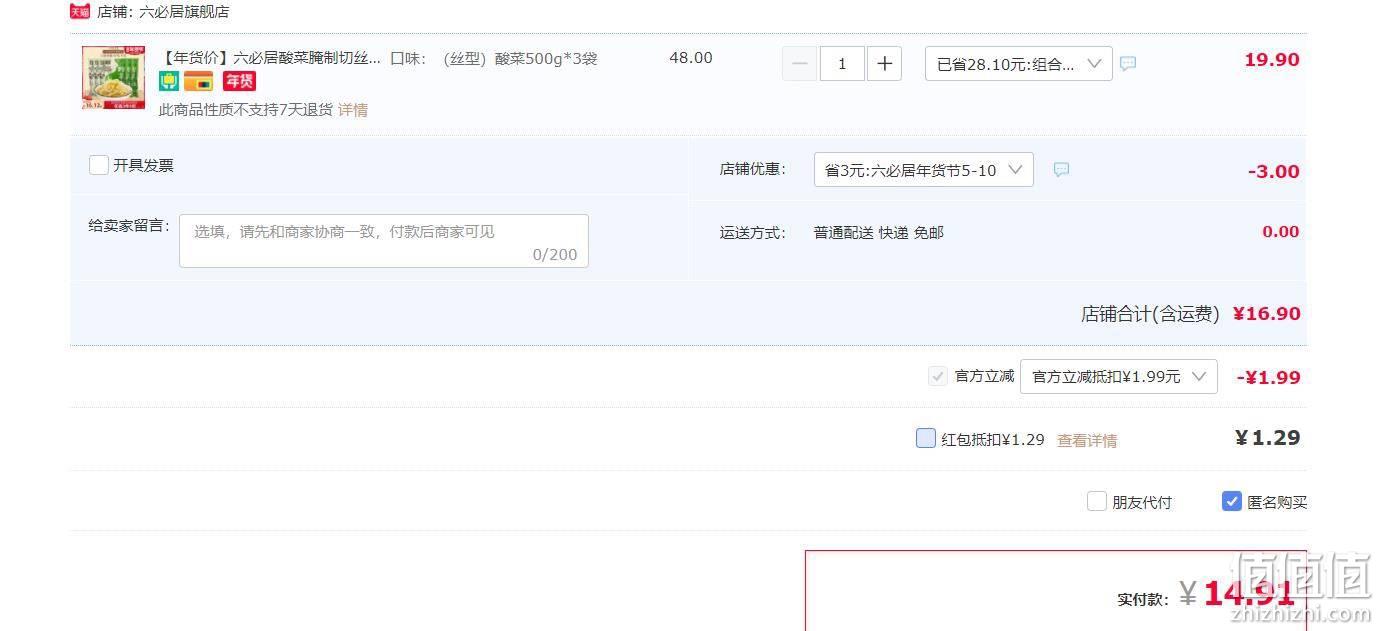Viewport: 1380px width, 631px height.
Task: Focus the message-to-seller text box
Action: coord(384,241)
